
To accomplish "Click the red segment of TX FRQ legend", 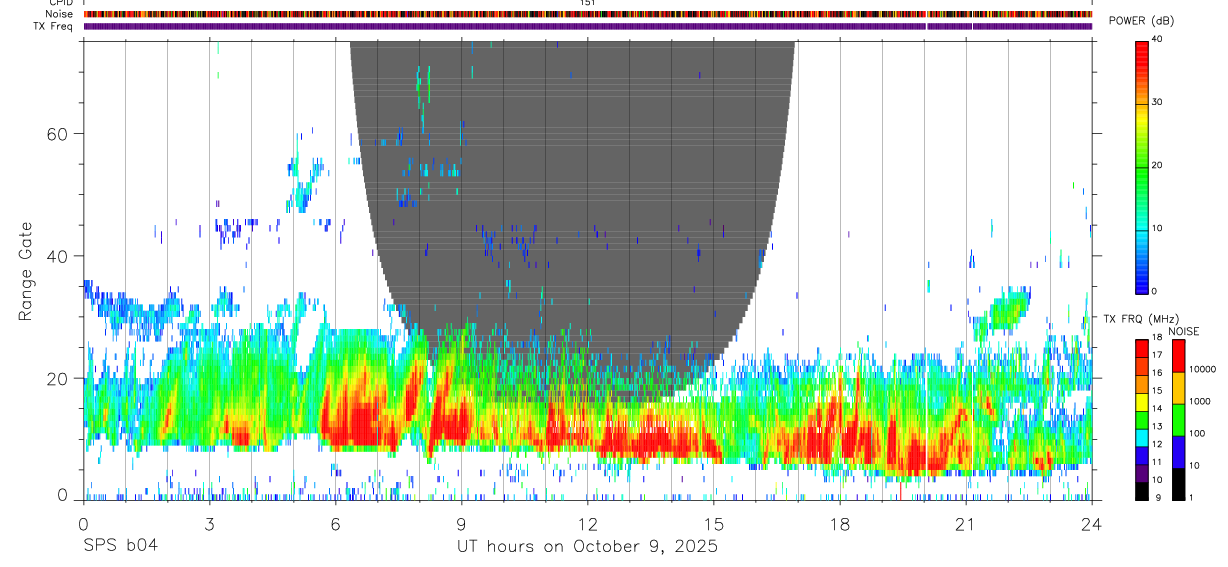I will point(1142,349).
